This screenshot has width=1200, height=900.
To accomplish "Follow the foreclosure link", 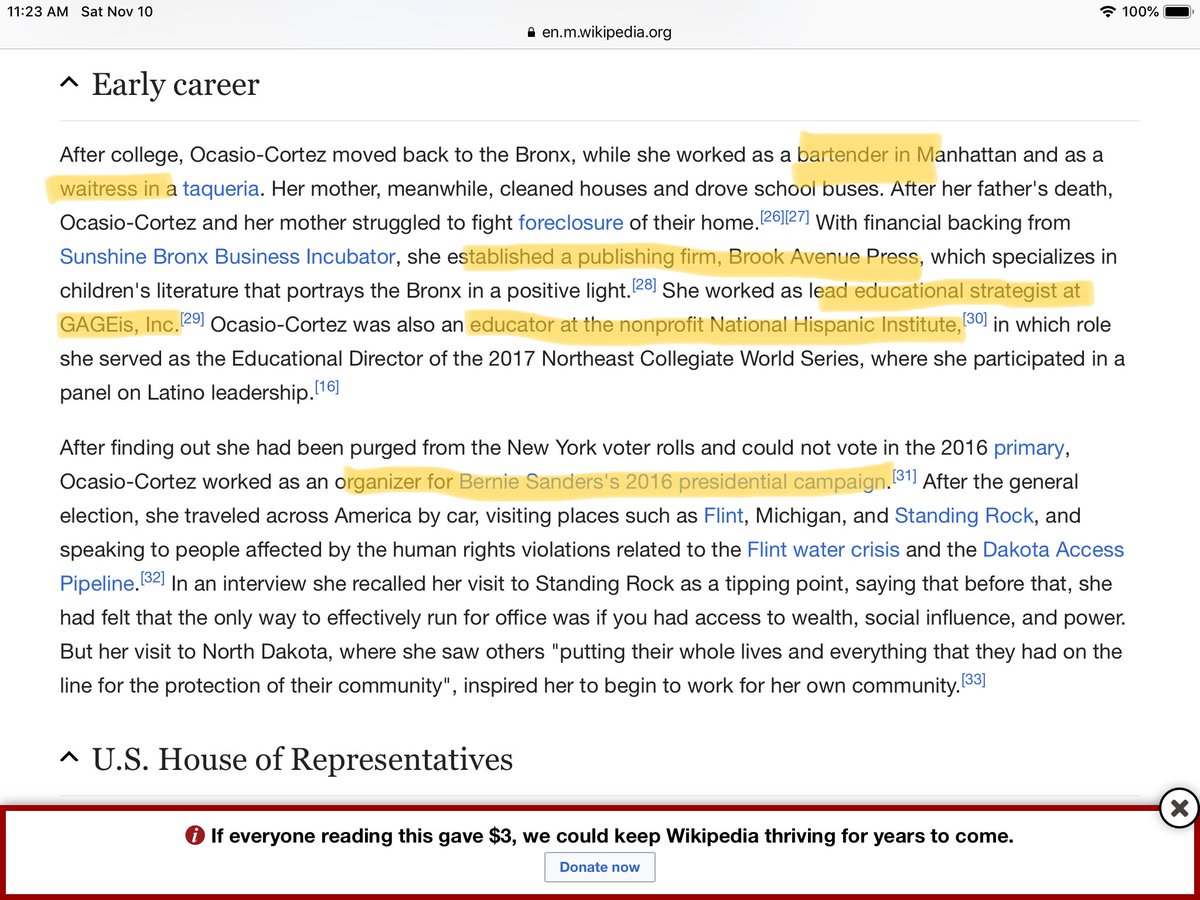I will click(570, 222).
